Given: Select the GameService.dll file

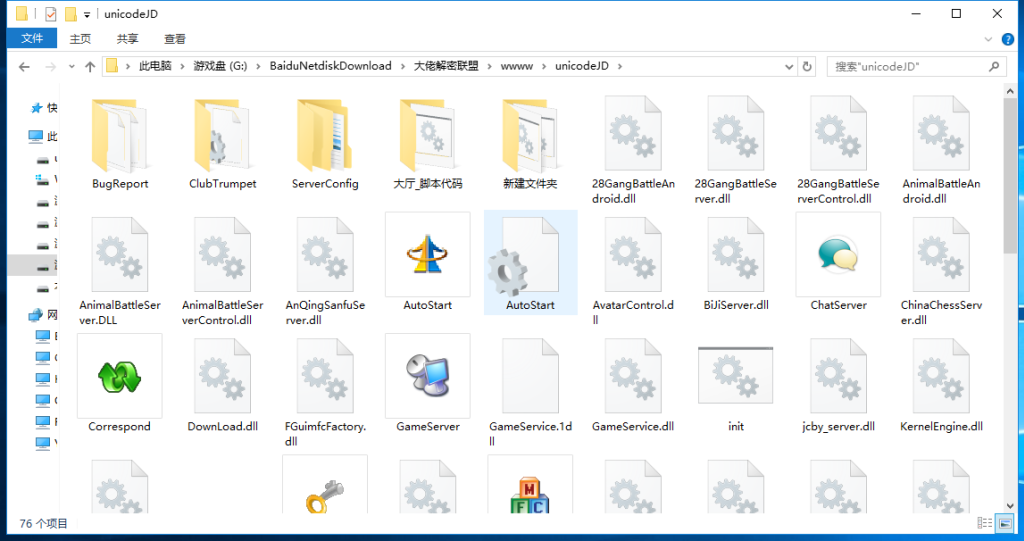Looking at the screenshot, I should click(633, 385).
